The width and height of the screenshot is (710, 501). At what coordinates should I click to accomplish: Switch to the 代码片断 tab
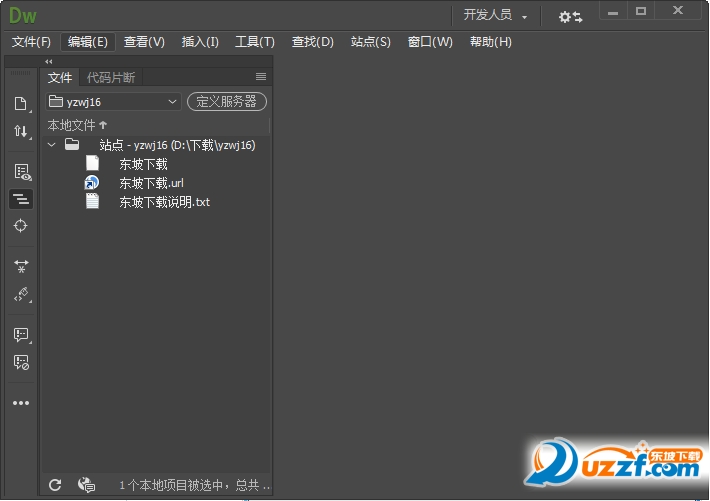(x=110, y=77)
